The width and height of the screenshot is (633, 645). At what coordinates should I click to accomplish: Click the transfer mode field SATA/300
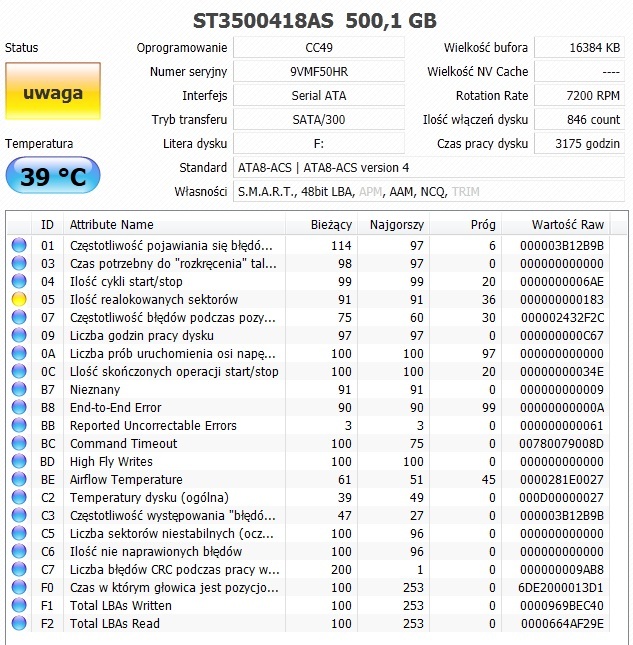point(319,120)
